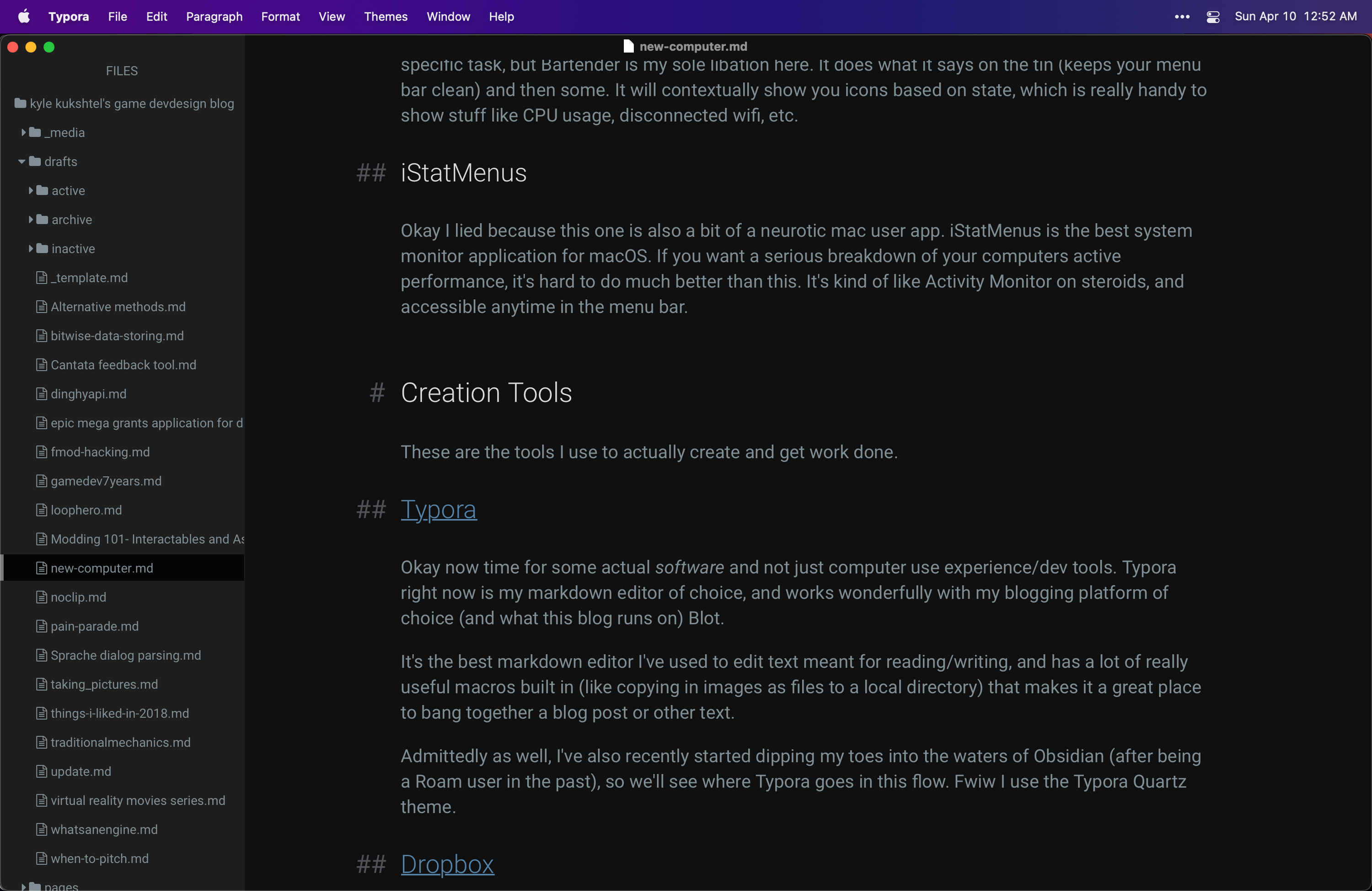Open gamedev7years.md
This screenshot has height=891, width=1372.
[x=106, y=481]
